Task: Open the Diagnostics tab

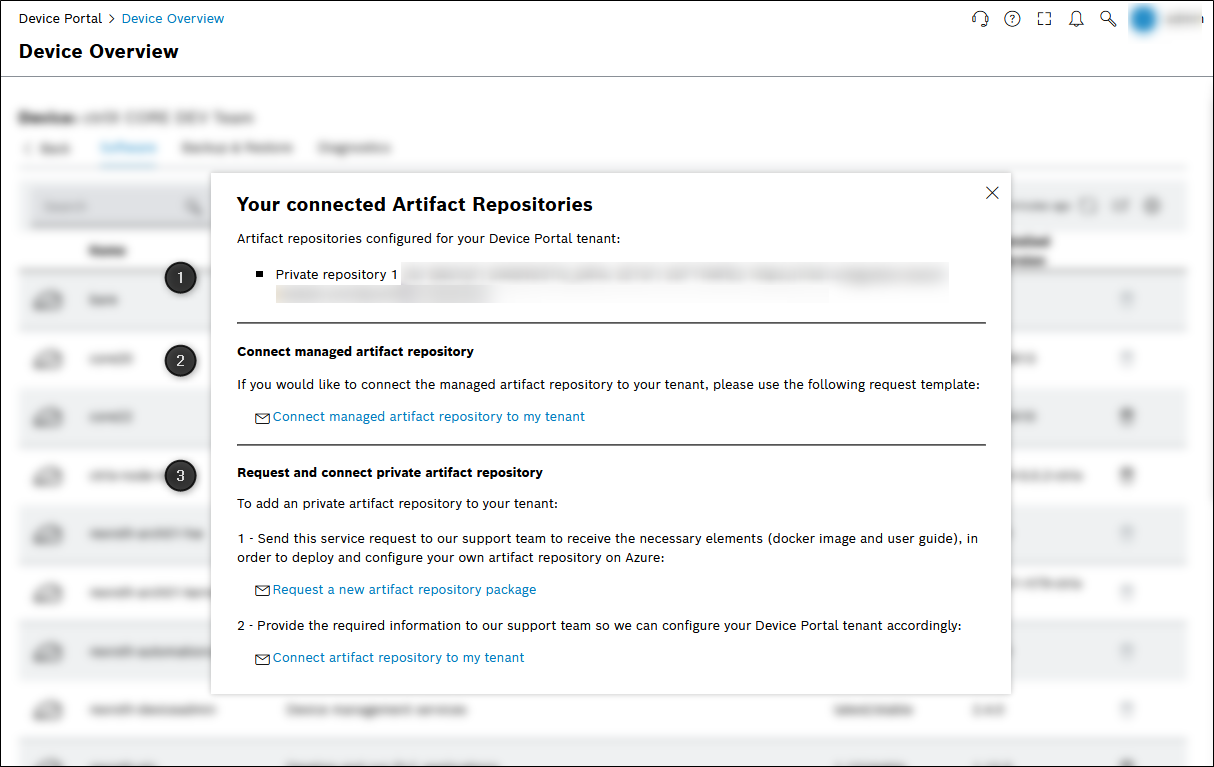Action: click(354, 148)
